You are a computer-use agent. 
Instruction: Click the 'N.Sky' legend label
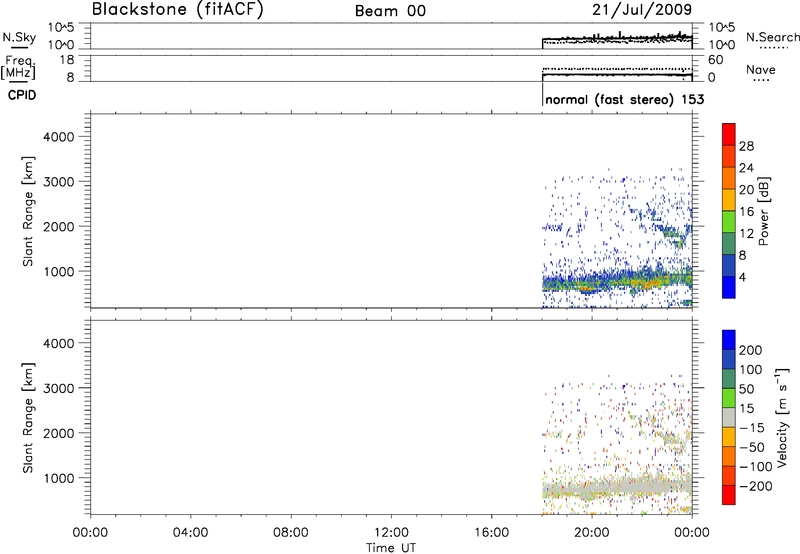(19, 37)
